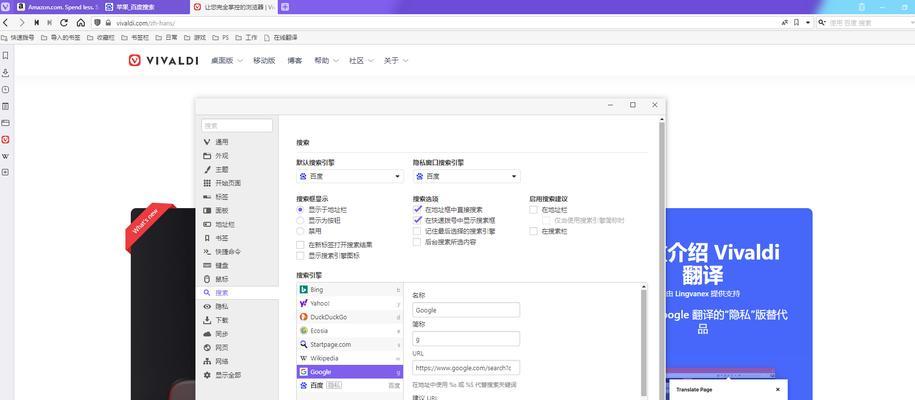Click the magnifier icon in search field
915x400 pixels.
(822, 23)
